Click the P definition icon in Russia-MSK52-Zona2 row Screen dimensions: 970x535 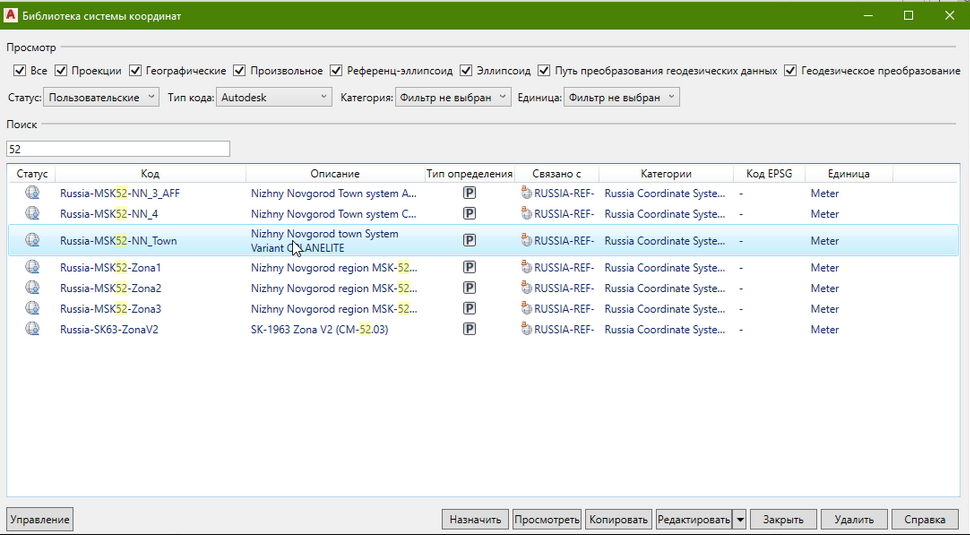pyautogui.click(x=469, y=288)
